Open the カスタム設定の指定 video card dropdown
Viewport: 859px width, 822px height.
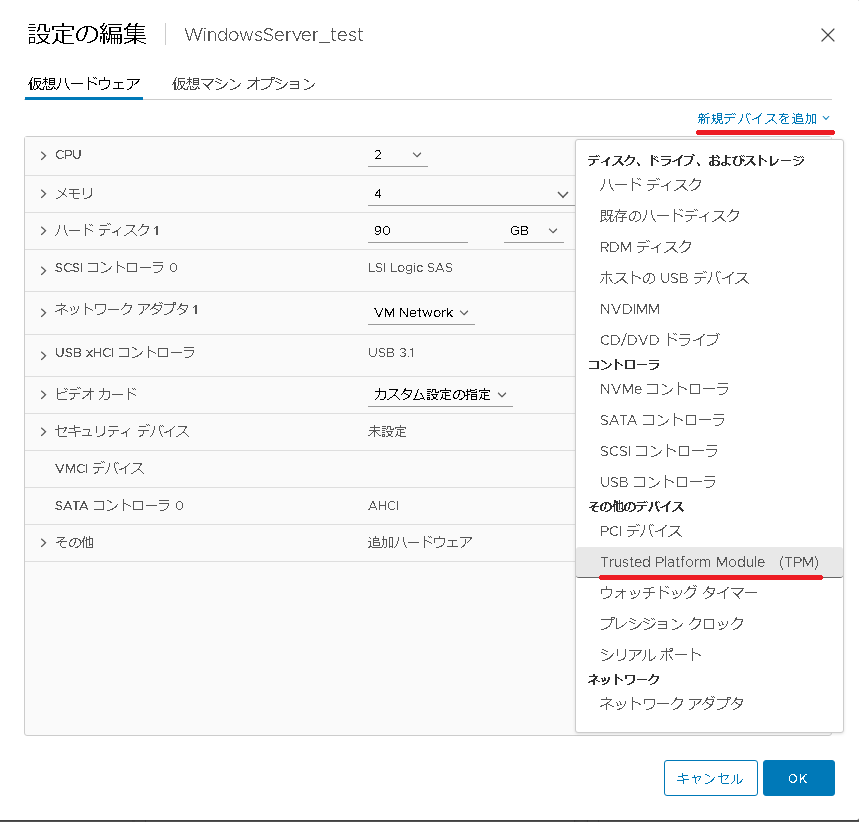440,395
